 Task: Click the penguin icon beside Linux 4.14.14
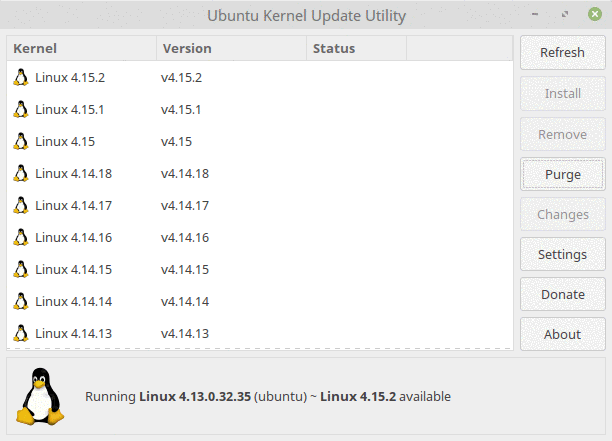tap(21, 301)
